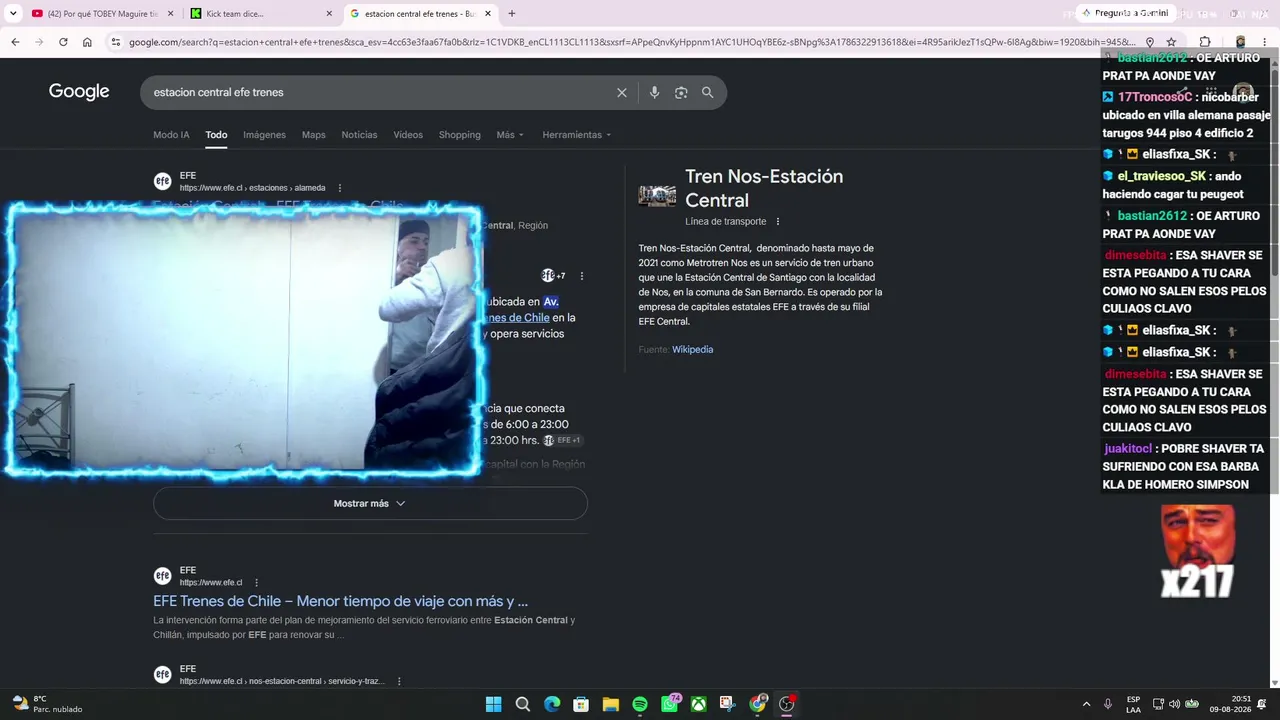Submit search with the magnifier icon

click(707, 92)
